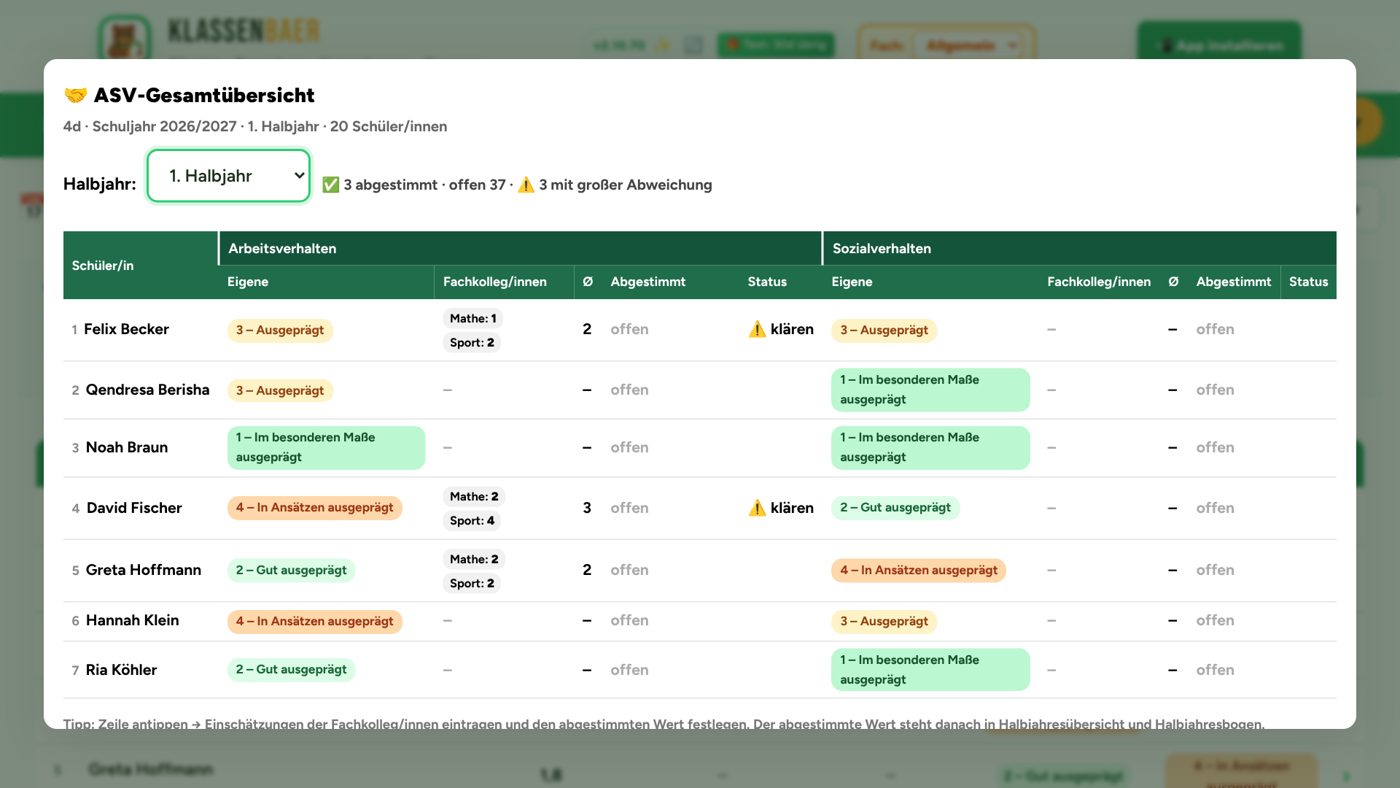This screenshot has height=788, width=1400.
Task: Click the Arbeitsverhalten group header
Action: [520, 248]
